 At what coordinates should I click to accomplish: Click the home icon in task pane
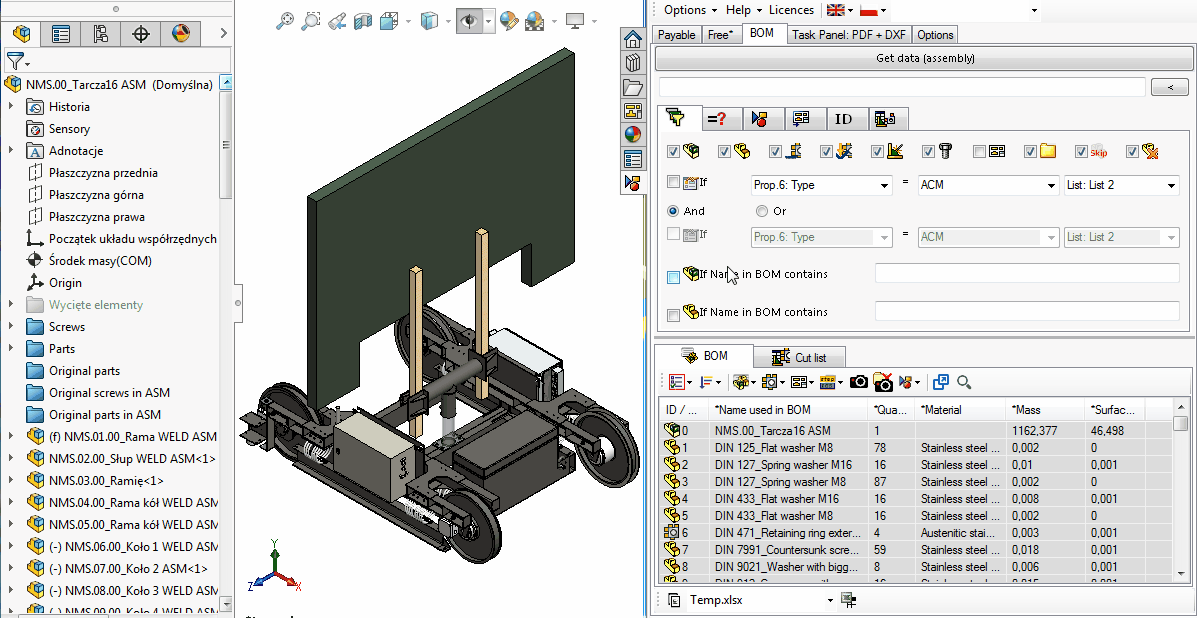point(632,40)
